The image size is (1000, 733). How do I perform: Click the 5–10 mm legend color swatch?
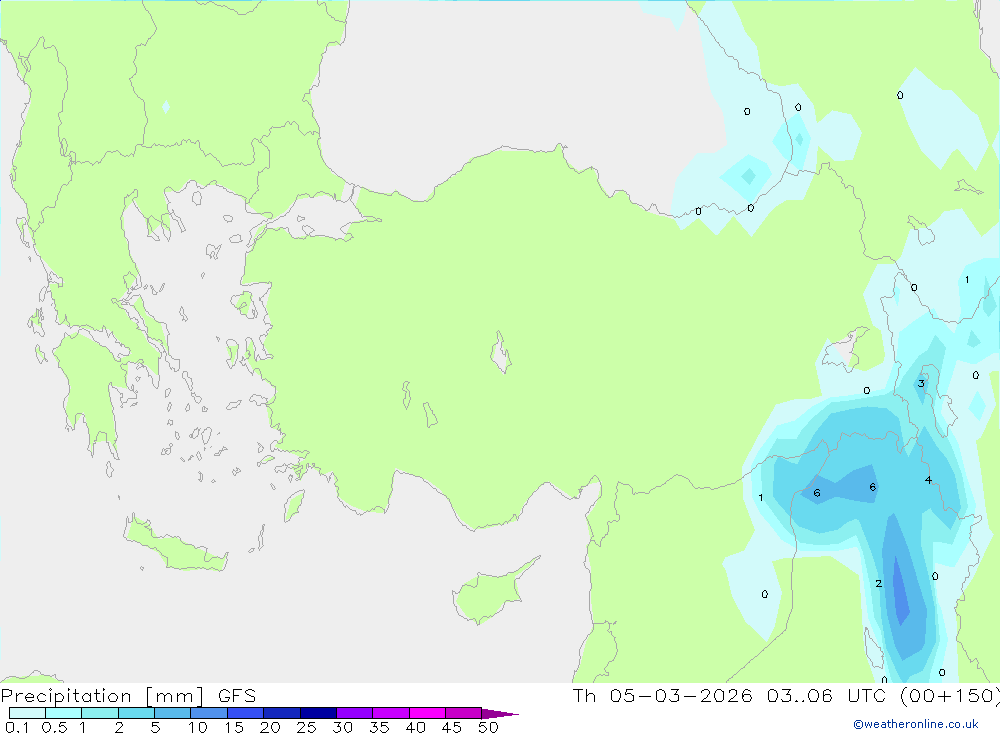(173, 713)
